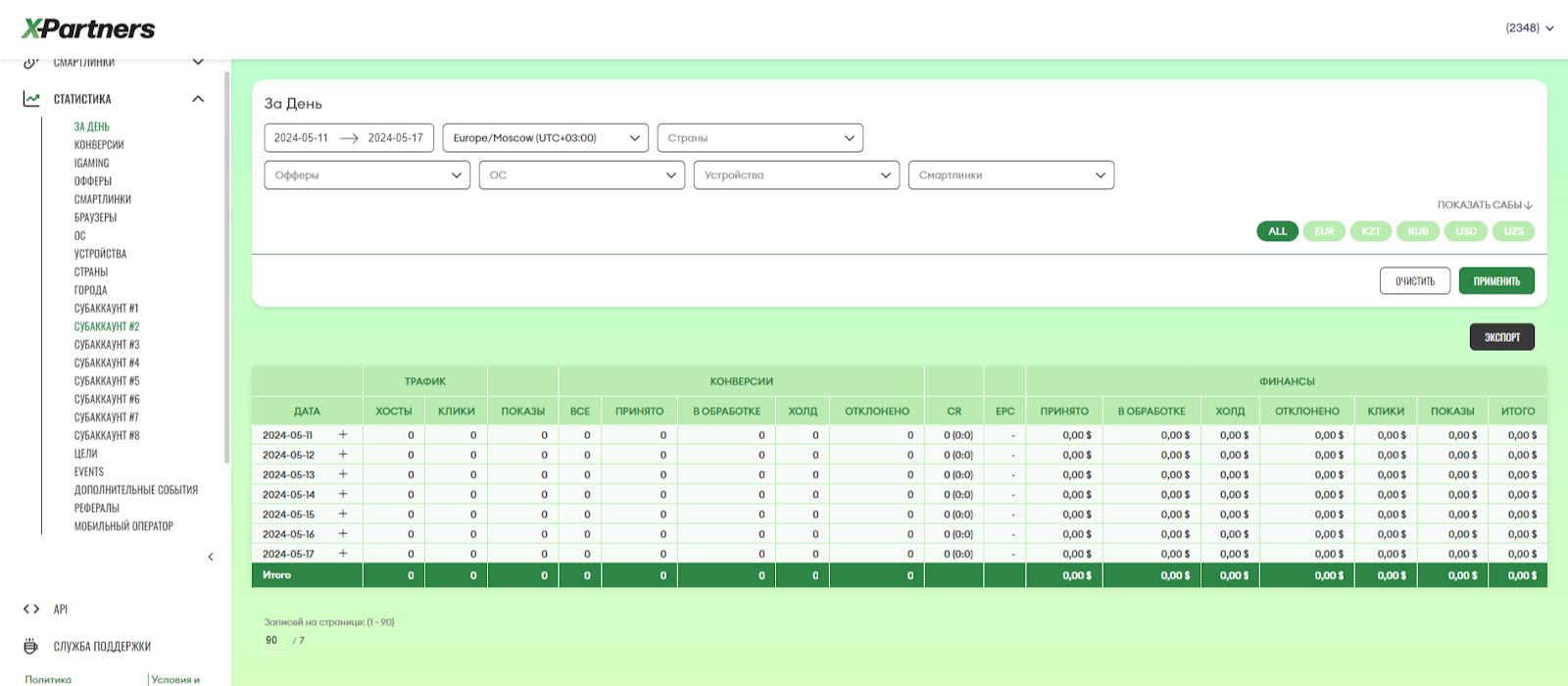
Task: Click the XPartners logo
Action: coord(88,28)
